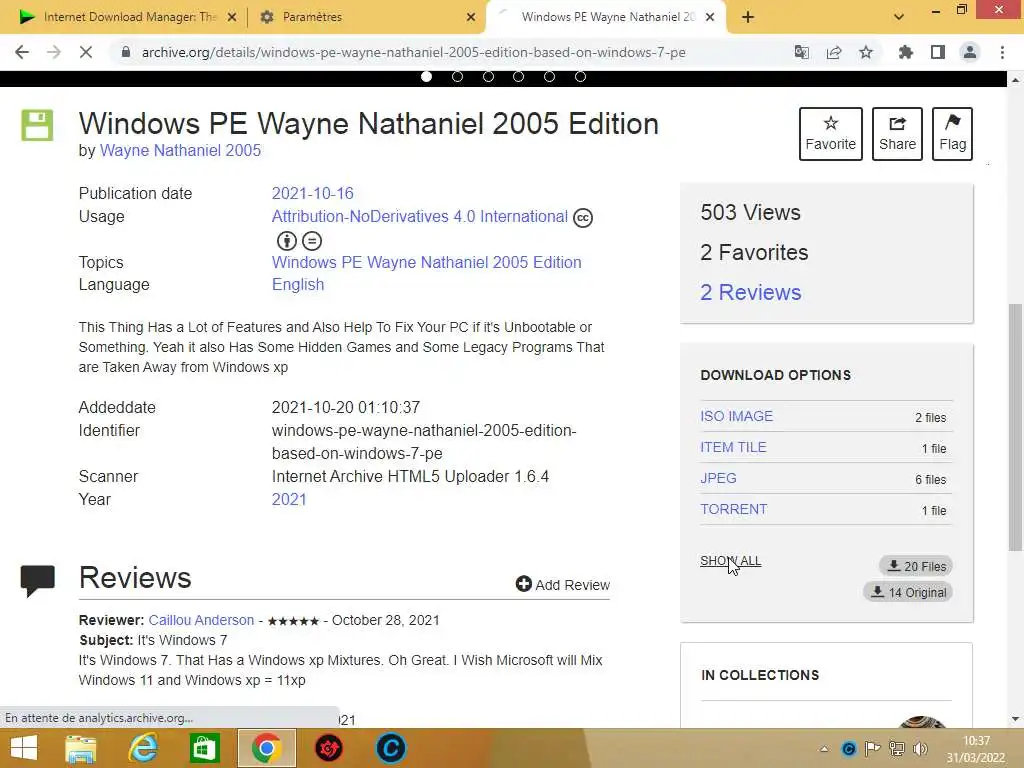The height and width of the screenshot is (768, 1024).
Task: Open Chrome profile avatar
Action: 970,52
